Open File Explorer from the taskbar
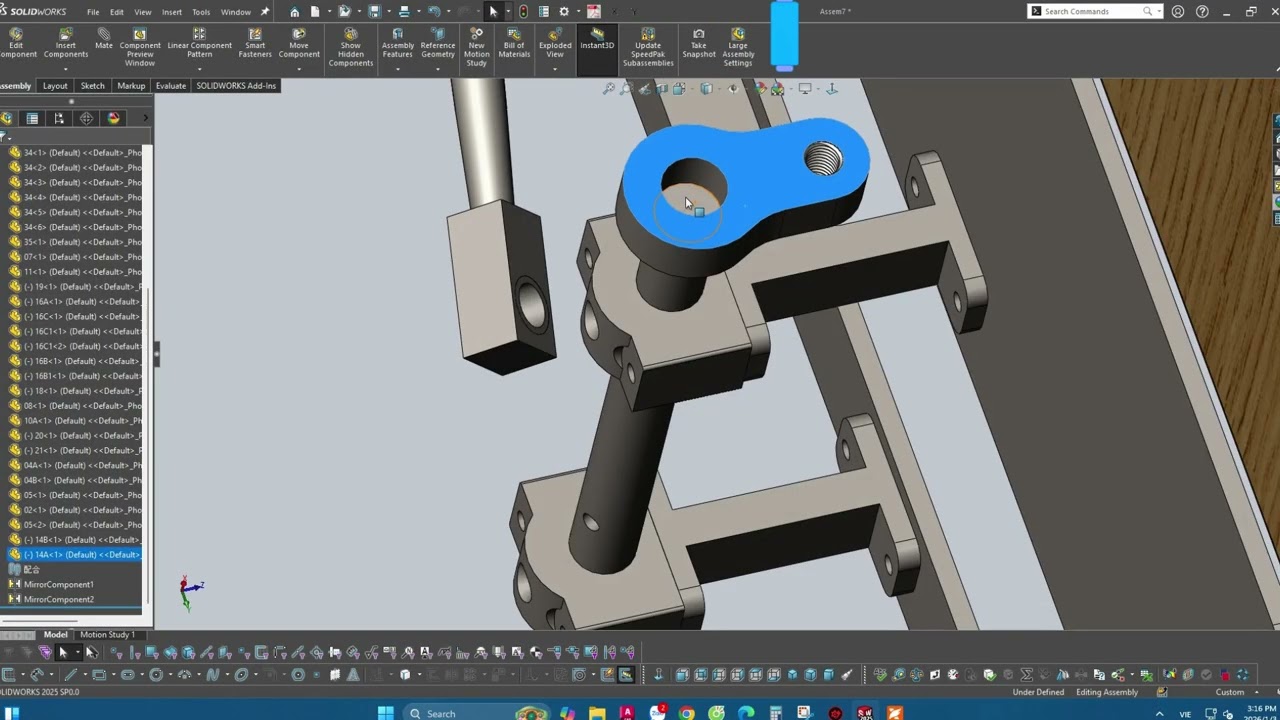Image resolution: width=1280 pixels, height=720 pixels. 597,713
